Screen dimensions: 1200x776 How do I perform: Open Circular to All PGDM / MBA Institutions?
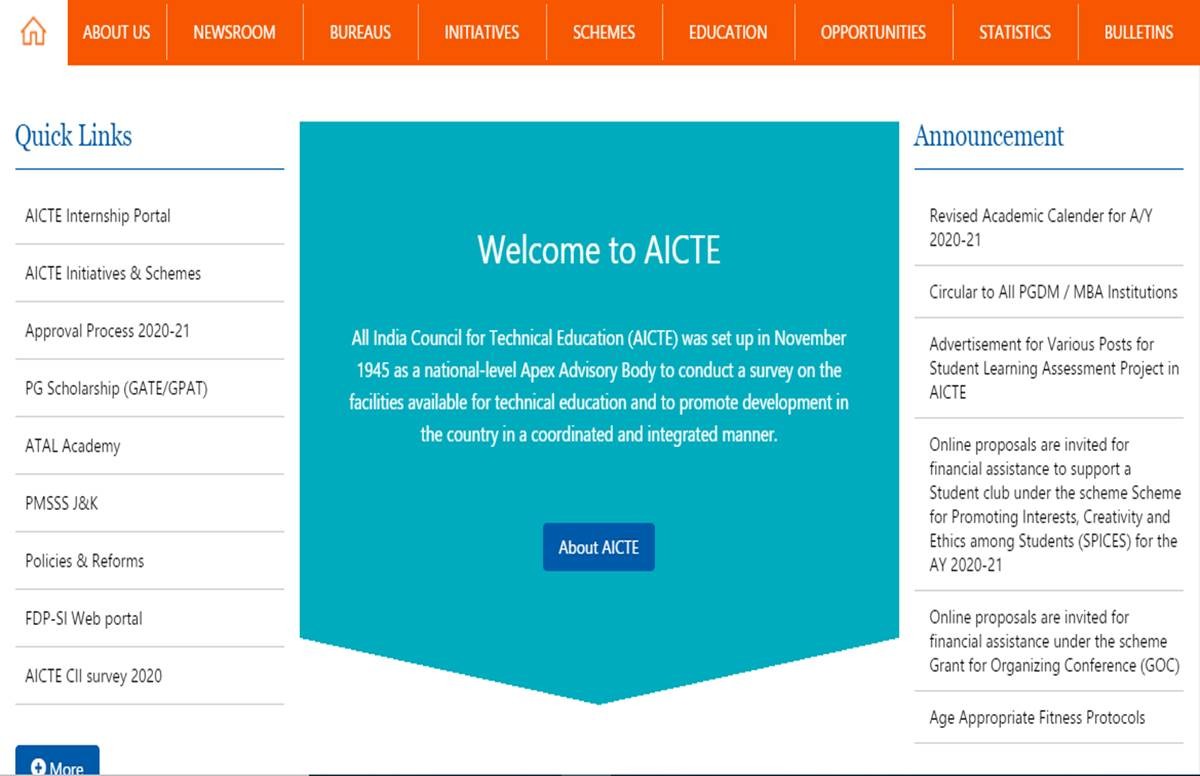click(1053, 292)
